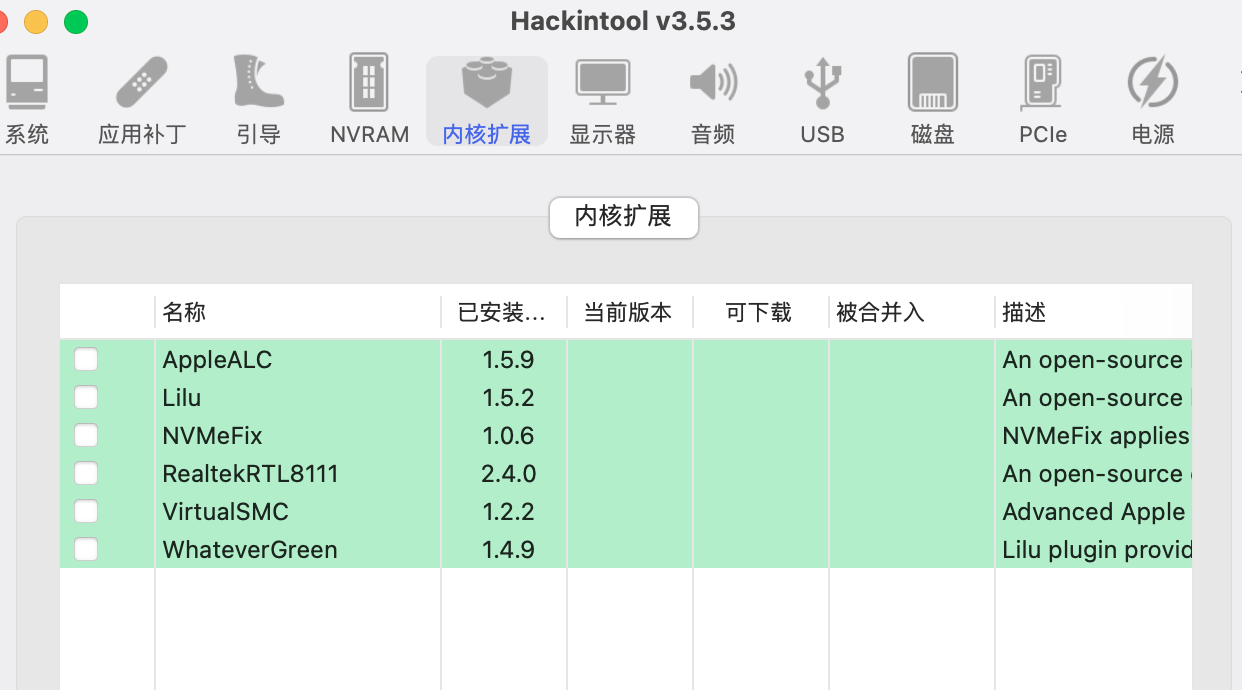Open the 电源 power bolt icon
This screenshot has width=1242, height=690.
pyautogui.click(x=1153, y=100)
